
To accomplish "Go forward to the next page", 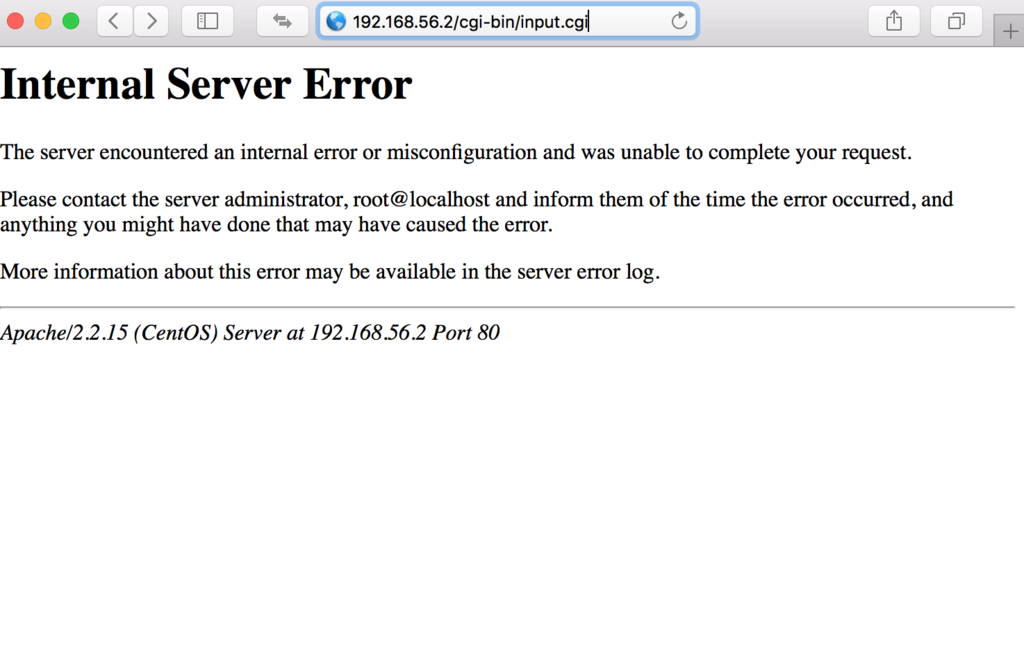I will pos(151,21).
